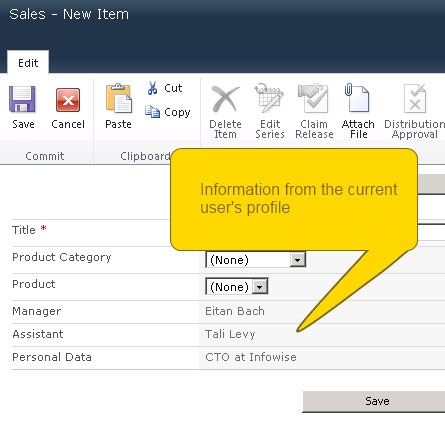Click the red Cancel icon
This screenshot has width=445, height=435.
point(68,100)
